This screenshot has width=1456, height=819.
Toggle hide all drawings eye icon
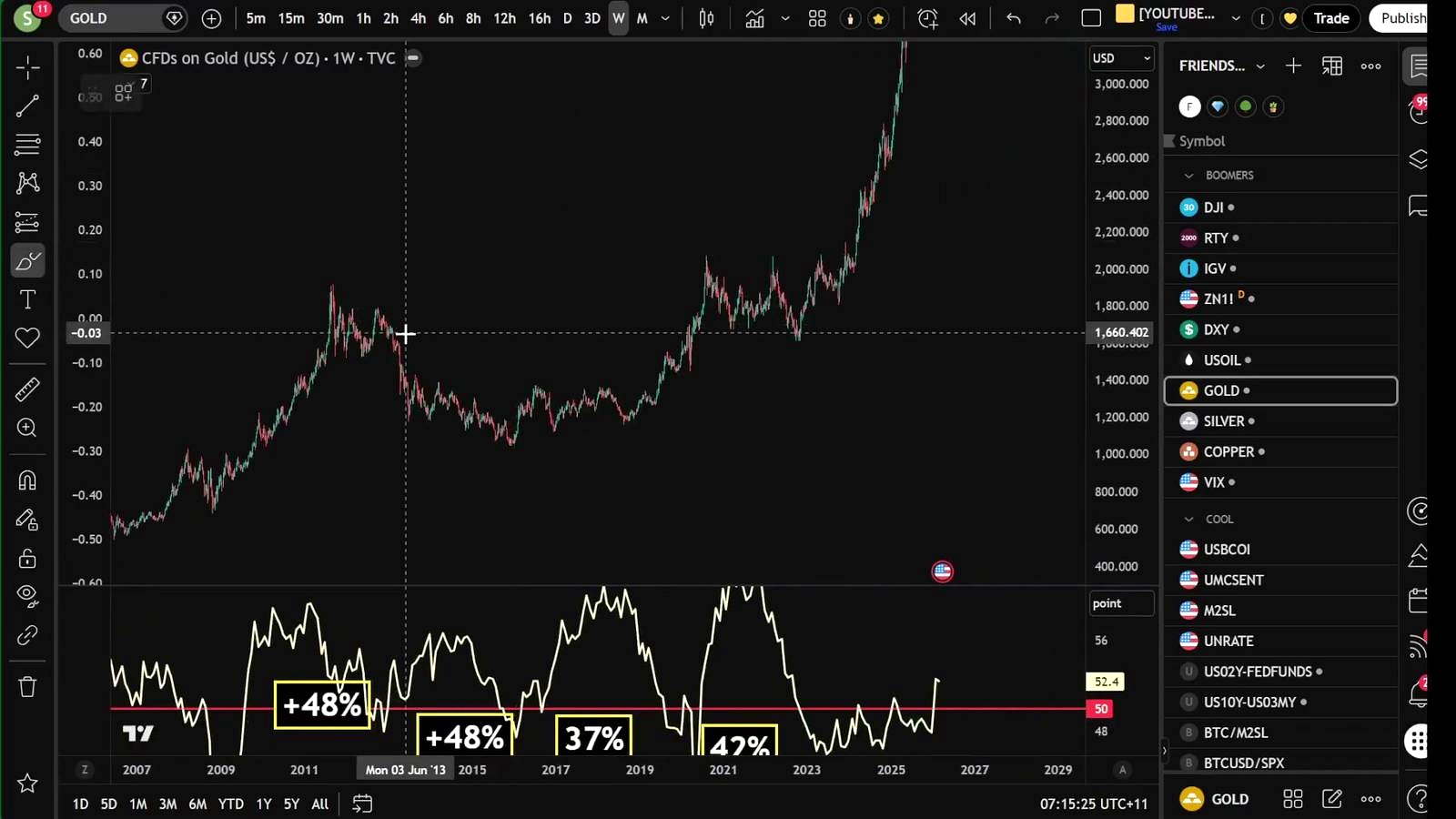[x=27, y=596]
